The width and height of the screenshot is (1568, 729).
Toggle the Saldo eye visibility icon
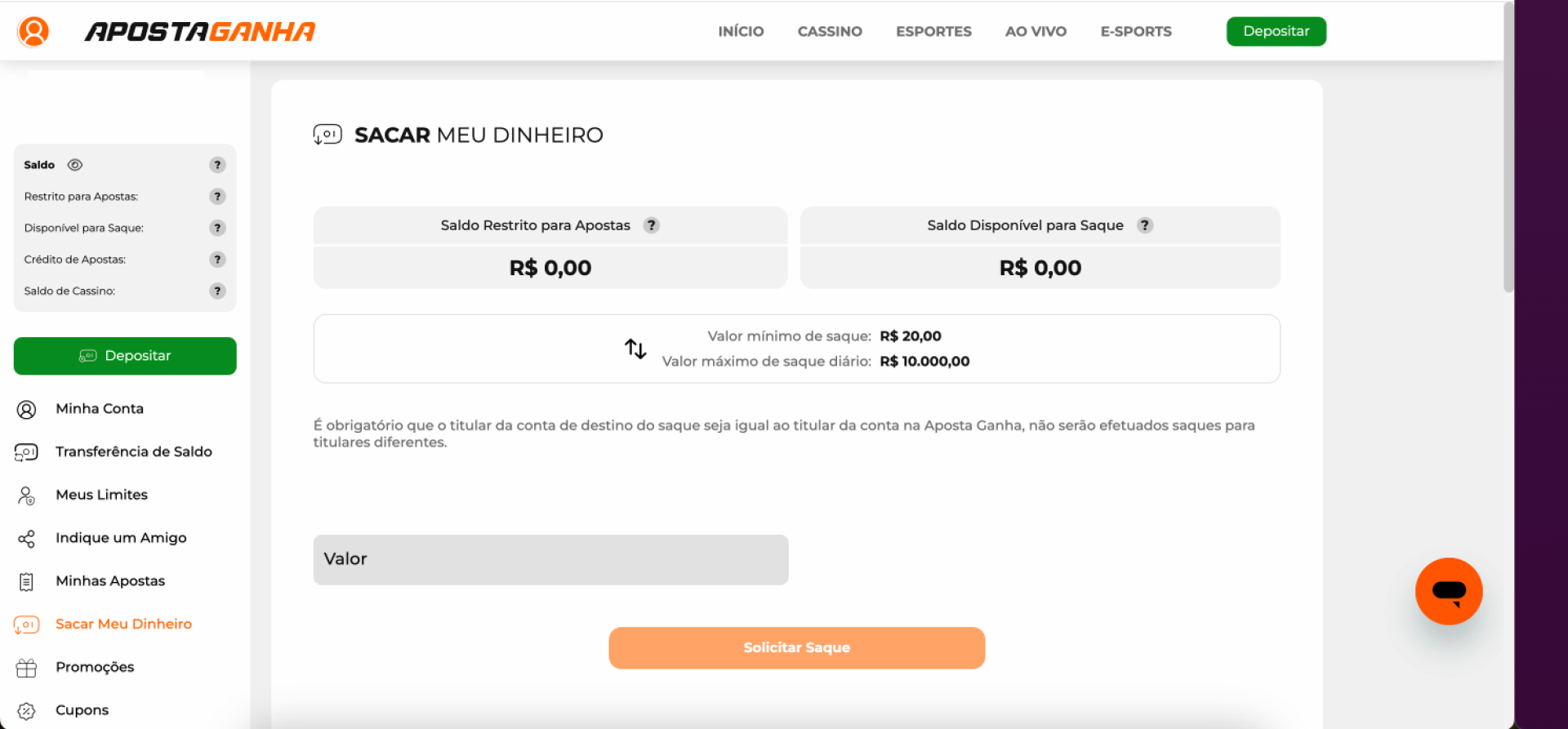[75, 165]
